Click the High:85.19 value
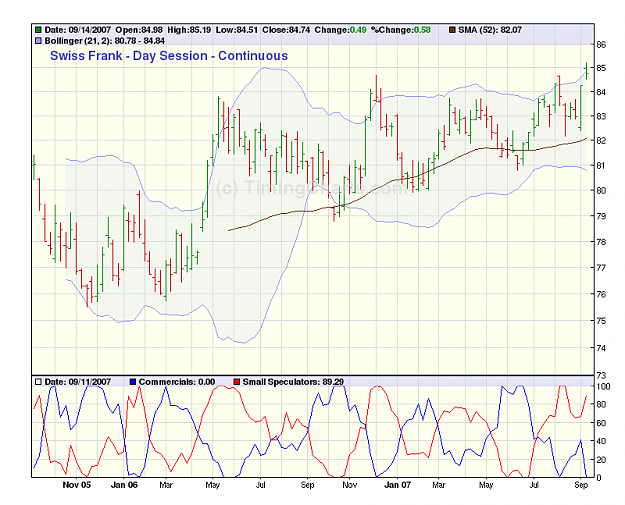 click(189, 30)
